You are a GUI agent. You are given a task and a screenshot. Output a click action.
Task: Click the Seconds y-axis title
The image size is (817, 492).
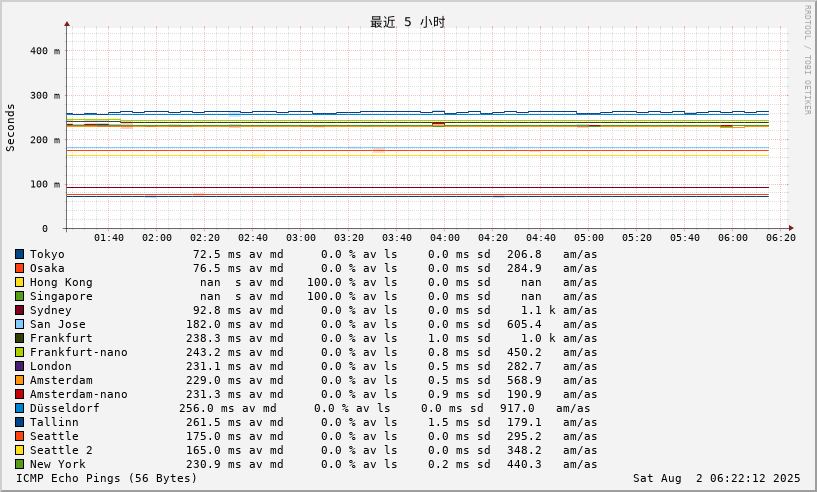click(x=10, y=128)
